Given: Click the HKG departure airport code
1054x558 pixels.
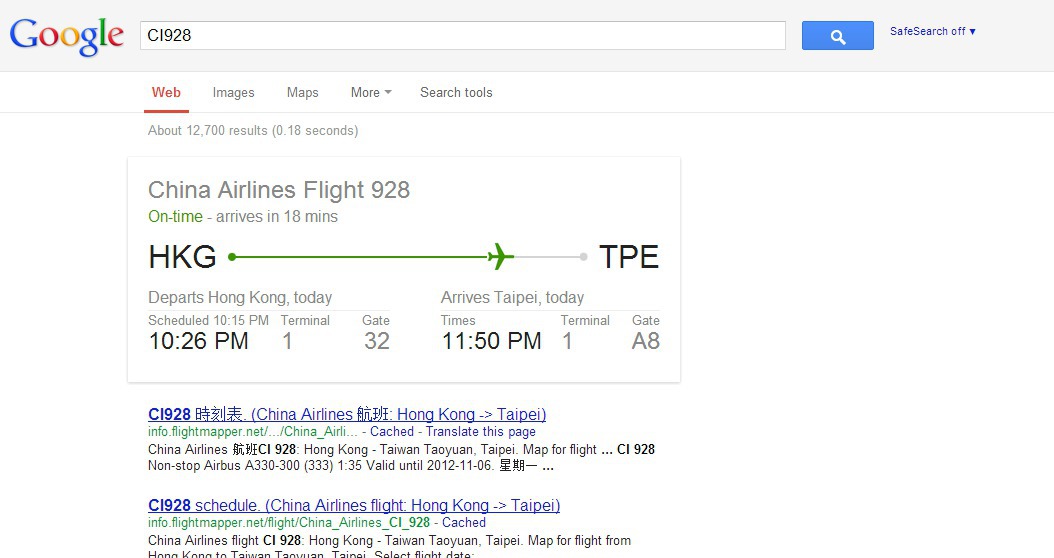Looking at the screenshot, I should (182, 257).
